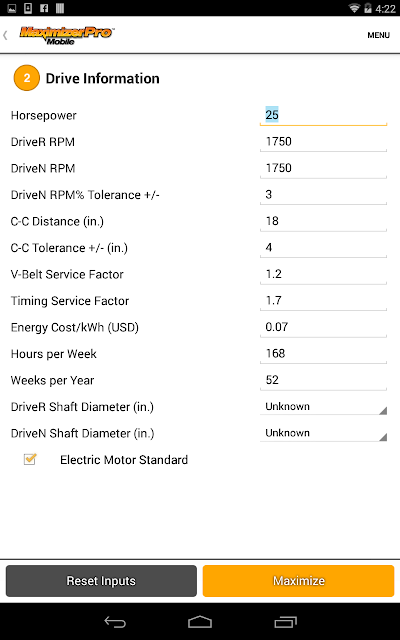This screenshot has width=400, height=640.
Task: Edit the Energy Cost per kWh field
Action: pos(323,327)
